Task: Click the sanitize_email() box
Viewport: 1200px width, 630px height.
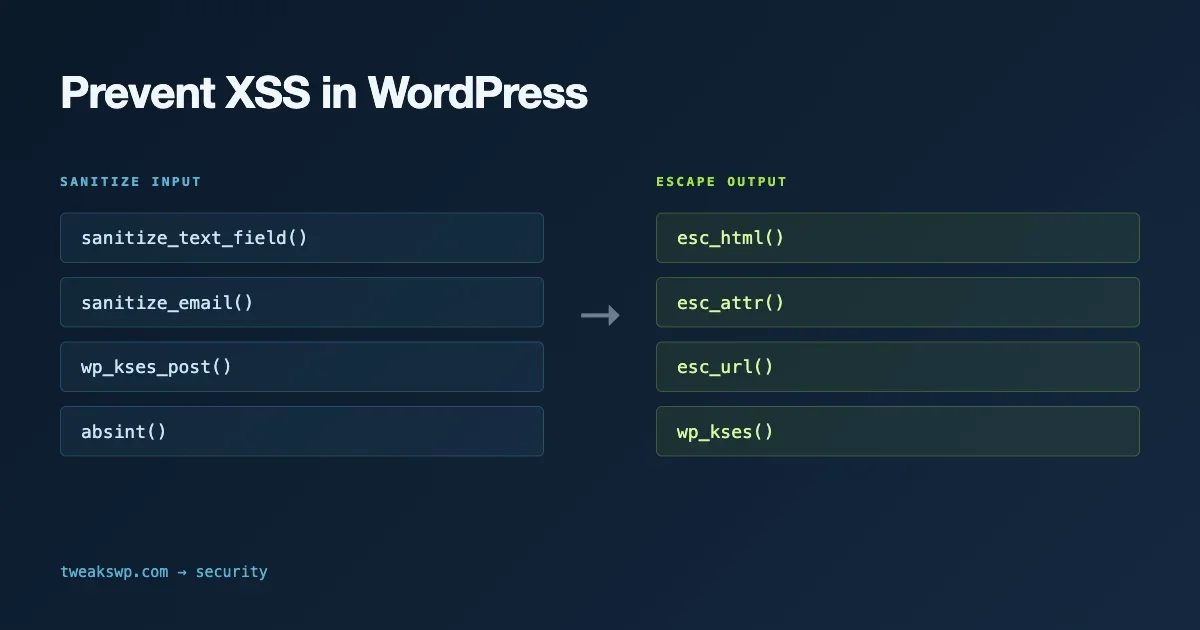Action: (302, 302)
